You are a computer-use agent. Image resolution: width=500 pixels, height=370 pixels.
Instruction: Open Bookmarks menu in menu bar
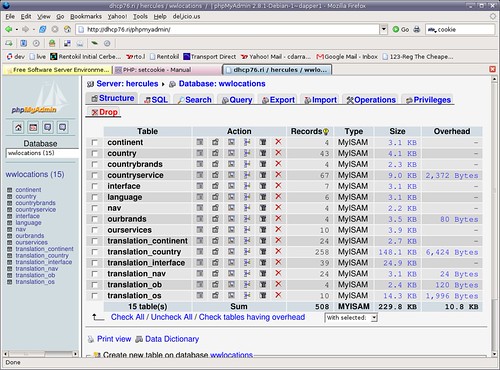(86, 16)
